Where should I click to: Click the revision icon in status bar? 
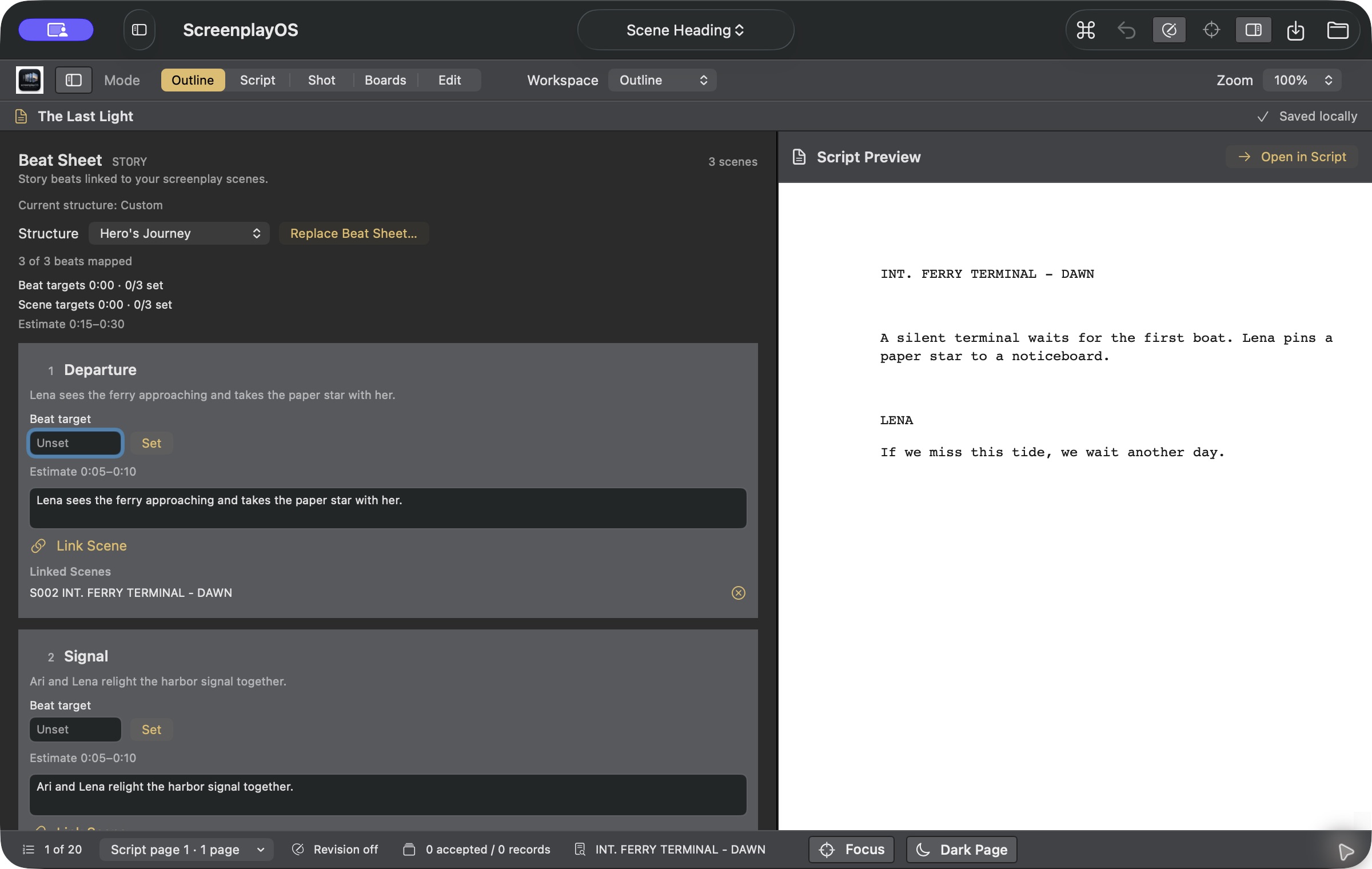pos(298,850)
